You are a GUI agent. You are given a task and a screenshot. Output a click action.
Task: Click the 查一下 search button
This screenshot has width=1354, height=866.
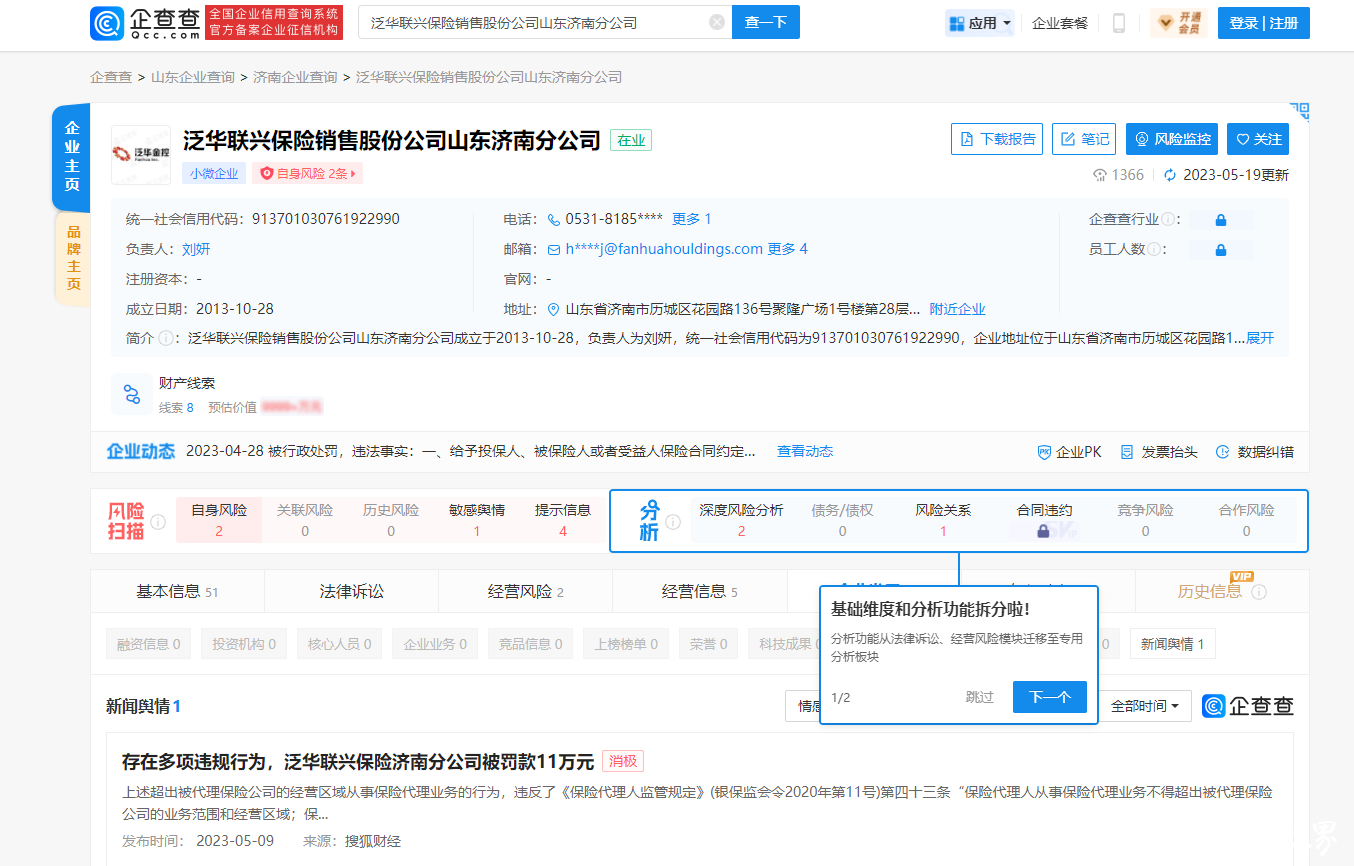pos(766,22)
